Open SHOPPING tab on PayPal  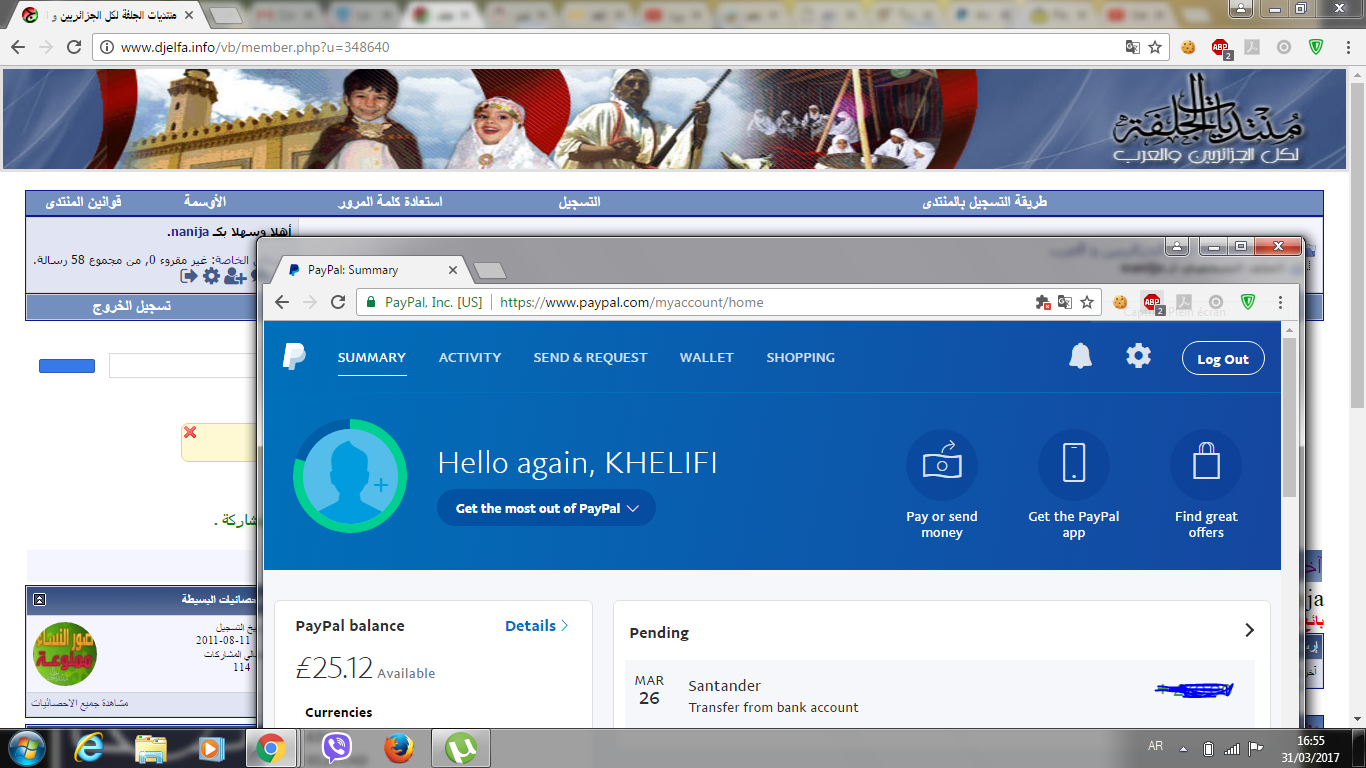(x=800, y=357)
